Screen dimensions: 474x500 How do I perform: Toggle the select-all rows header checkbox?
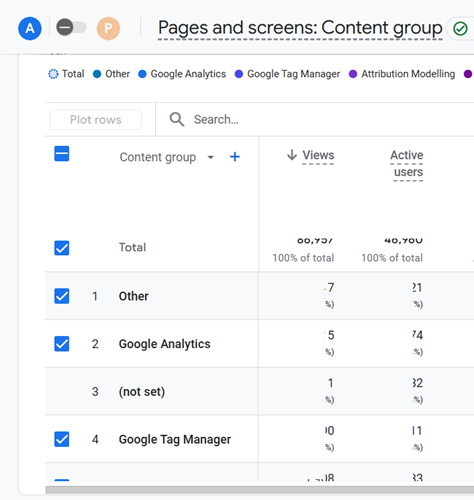tap(62, 154)
